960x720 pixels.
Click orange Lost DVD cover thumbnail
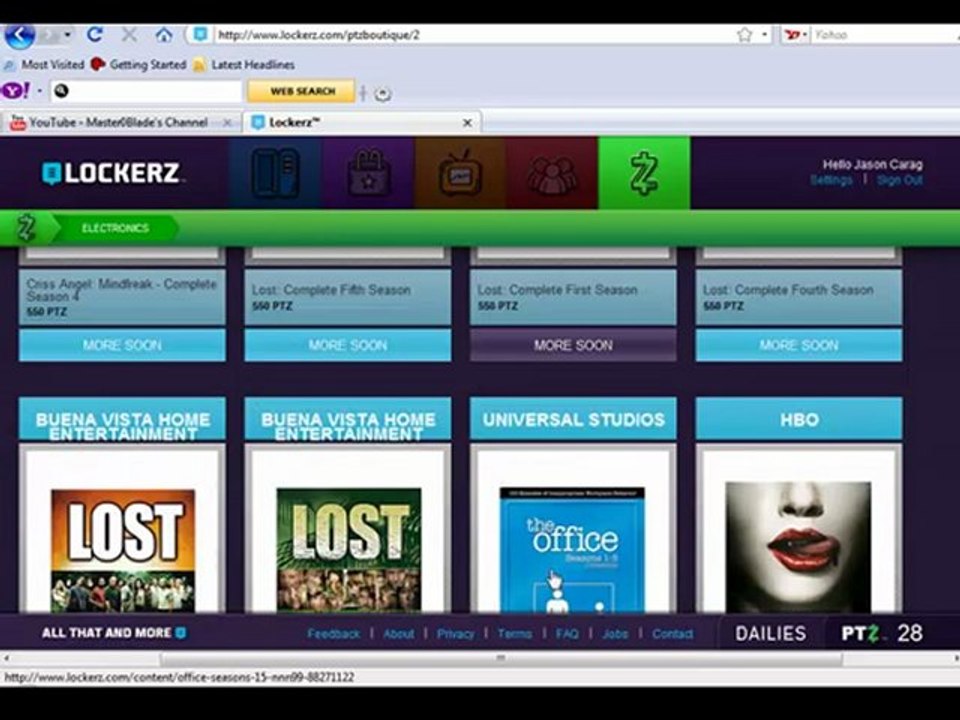tap(122, 550)
